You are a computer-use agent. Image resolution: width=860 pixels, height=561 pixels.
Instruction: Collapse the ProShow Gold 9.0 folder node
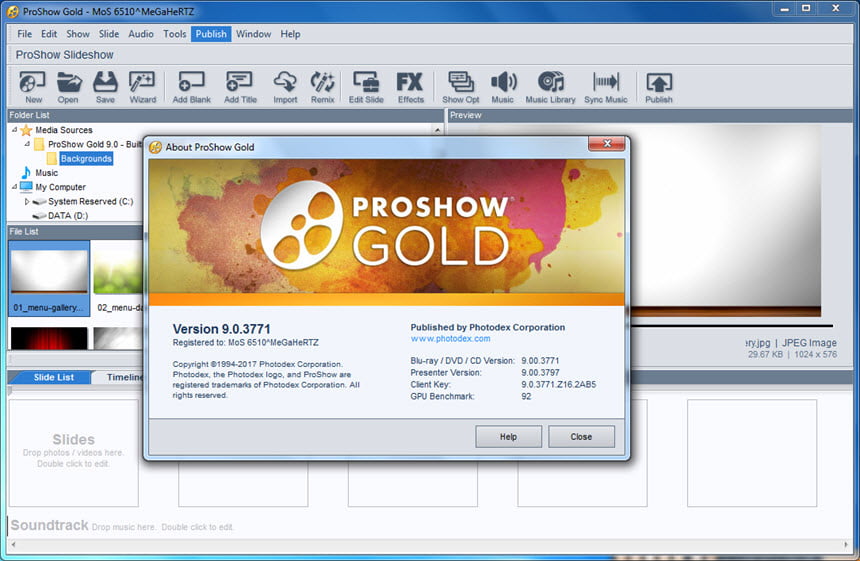tap(27, 144)
